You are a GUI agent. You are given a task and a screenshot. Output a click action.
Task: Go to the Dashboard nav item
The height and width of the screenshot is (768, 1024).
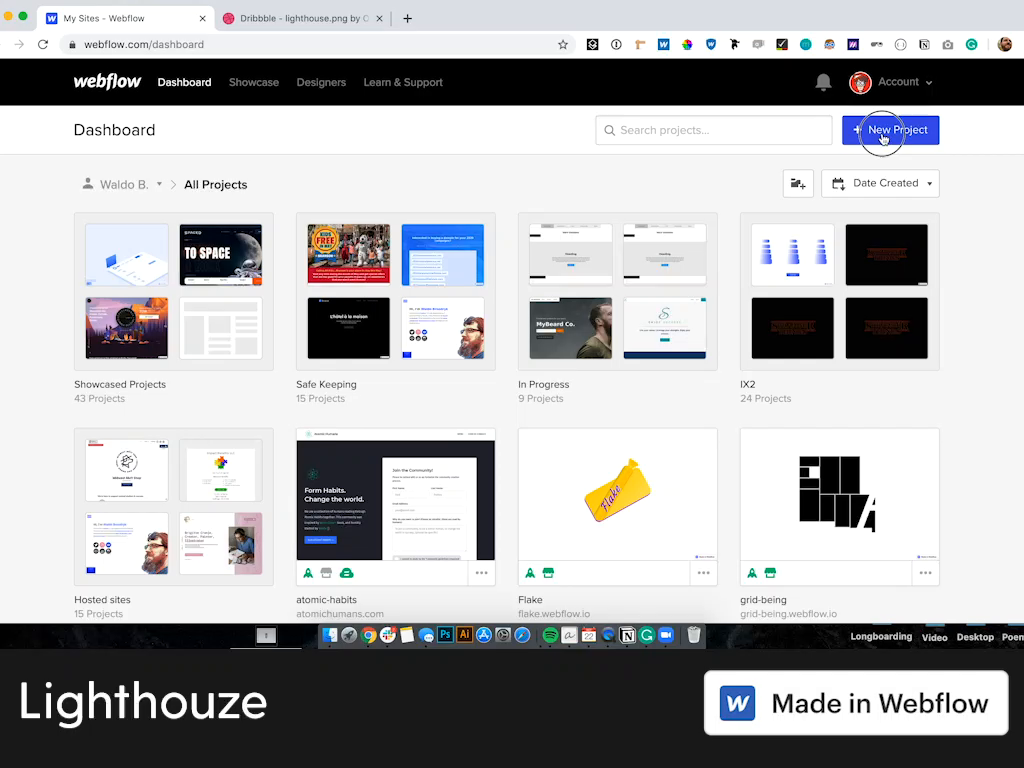point(184,82)
